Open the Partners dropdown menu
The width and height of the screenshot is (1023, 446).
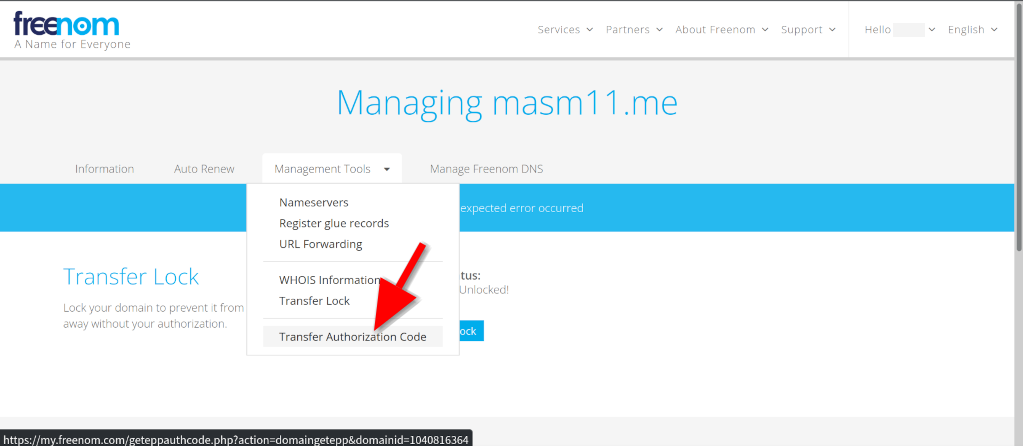point(634,29)
